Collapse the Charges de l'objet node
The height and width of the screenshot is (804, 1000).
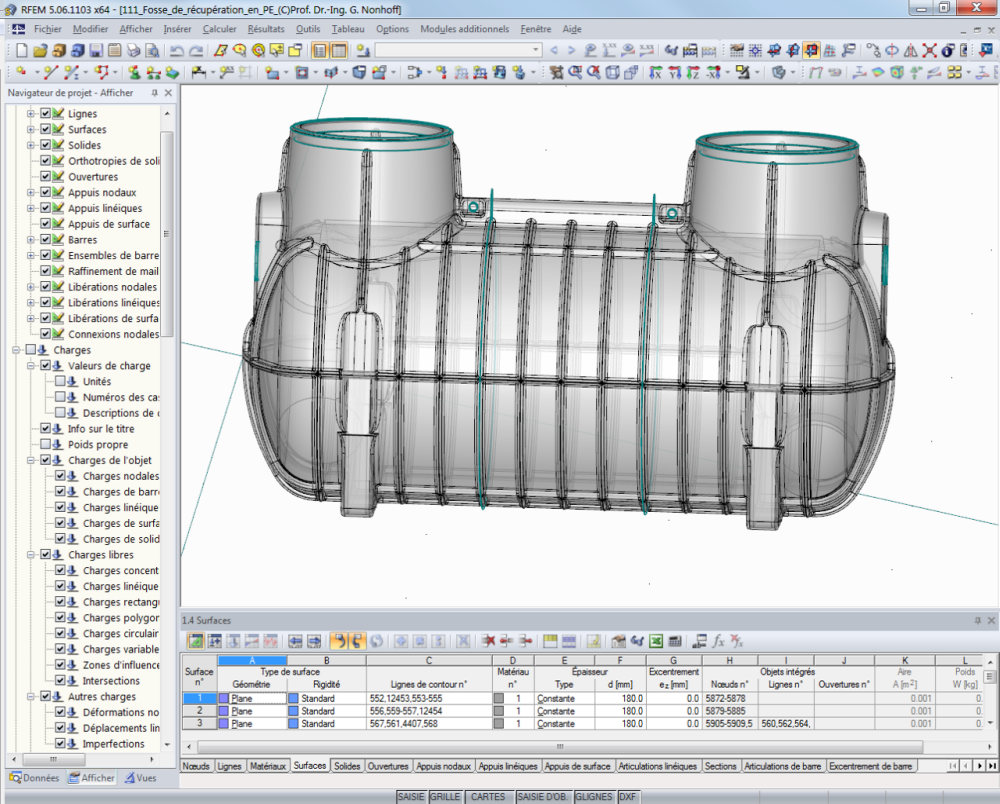[x=31, y=460]
